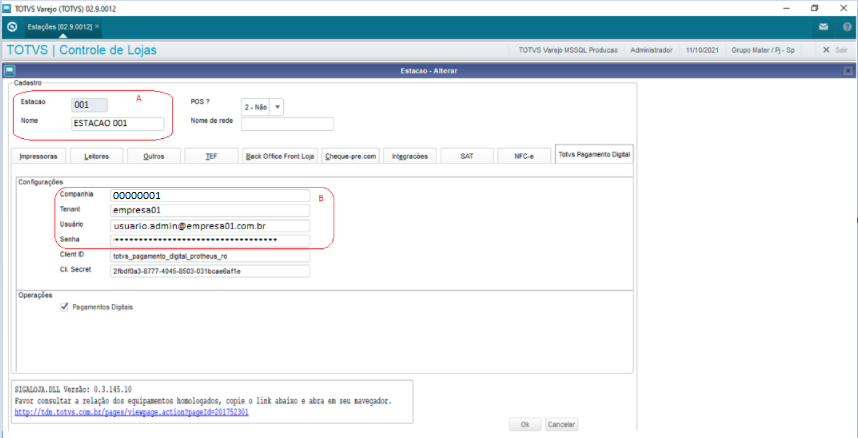Click the Nome de rede field
This screenshot has width=858, height=438.
pyautogui.click(x=287, y=124)
